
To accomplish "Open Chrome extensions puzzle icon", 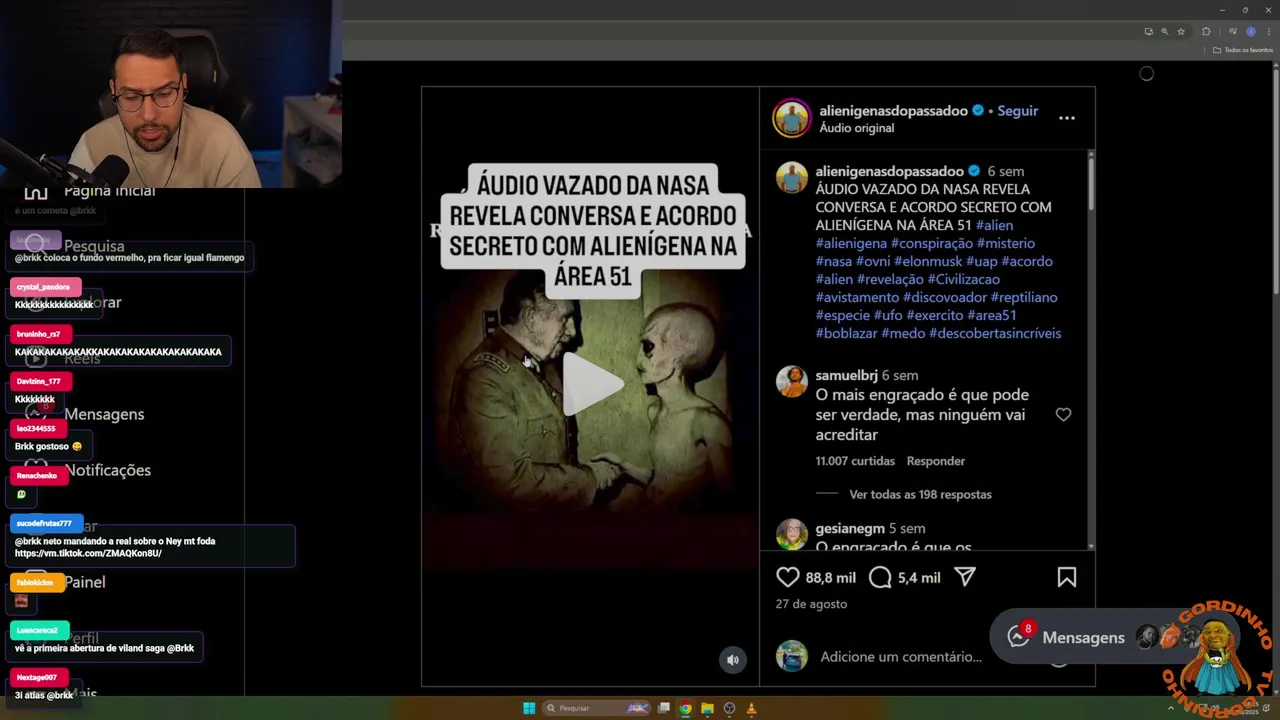I will tap(1206, 31).
